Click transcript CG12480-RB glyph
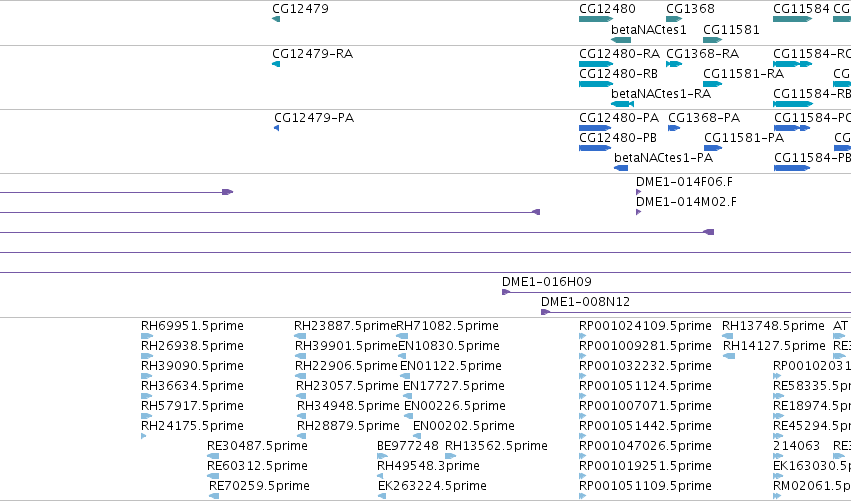 596,84
